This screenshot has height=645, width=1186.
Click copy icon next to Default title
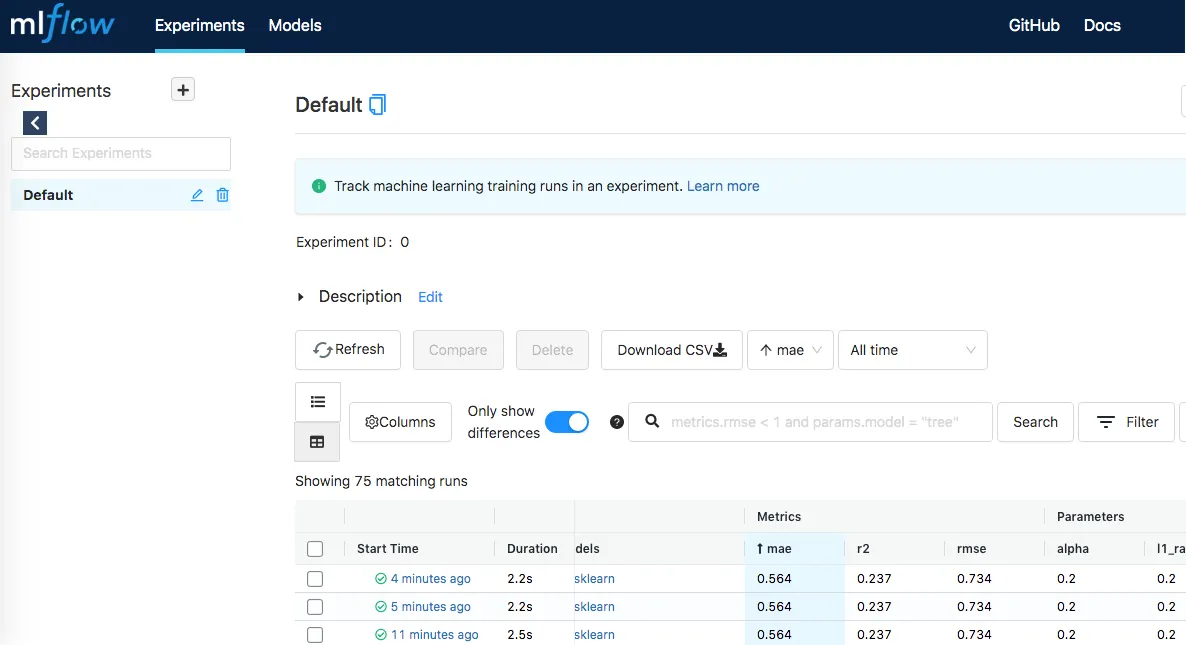point(376,103)
